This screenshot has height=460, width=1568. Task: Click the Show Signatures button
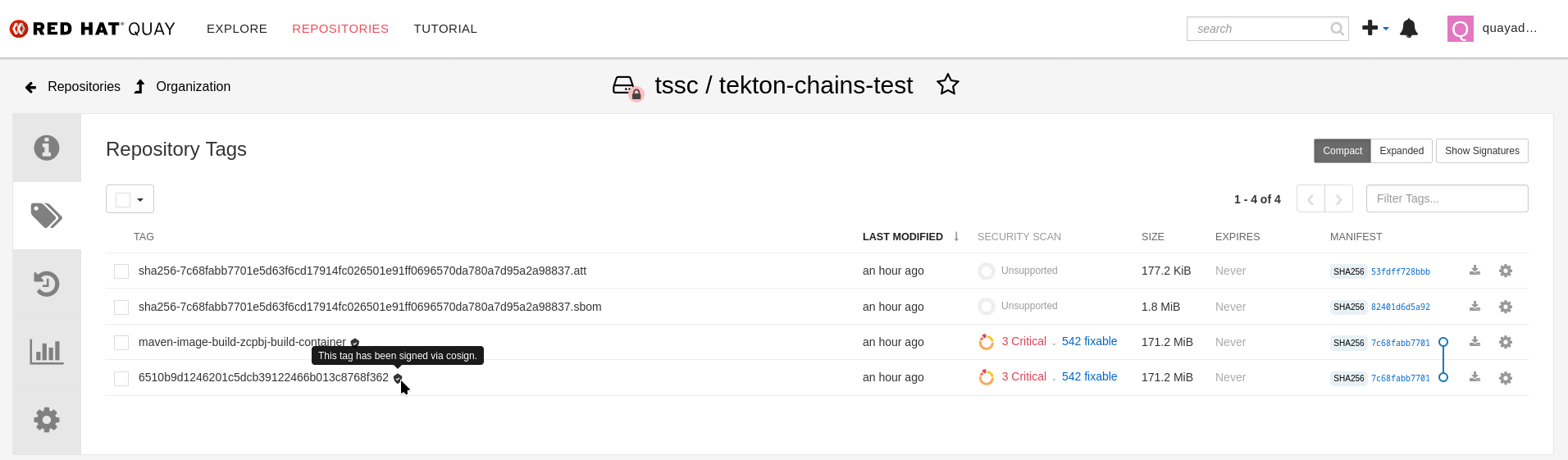point(1482,151)
